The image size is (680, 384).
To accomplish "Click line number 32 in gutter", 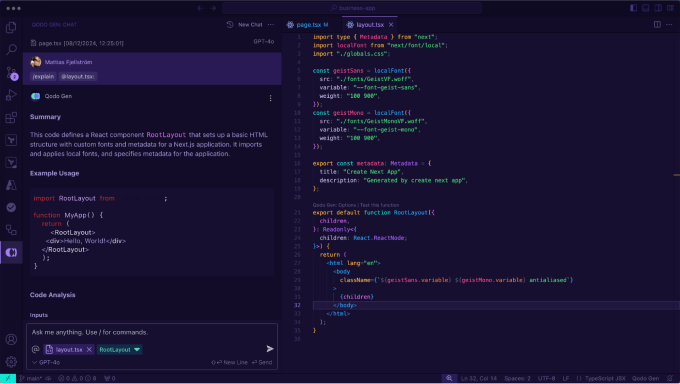I will coord(297,305).
